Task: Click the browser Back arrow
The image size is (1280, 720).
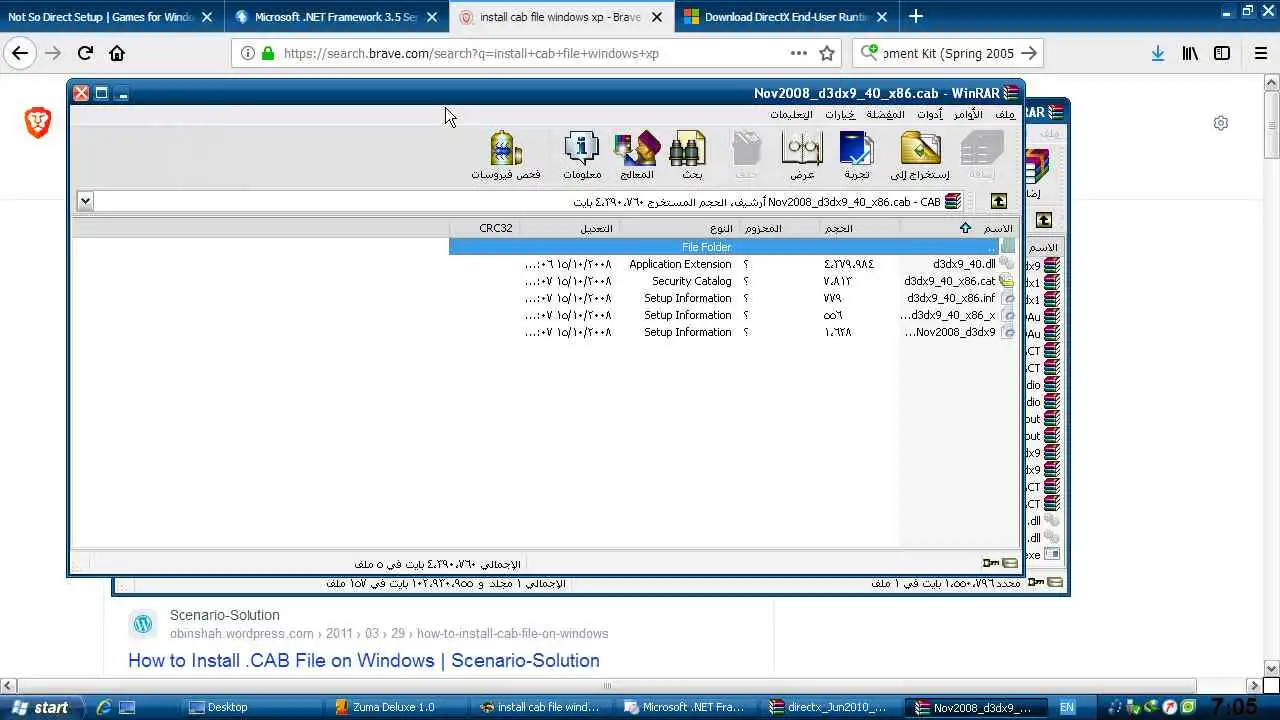Action: pyautogui.click(x=20, y=54)
